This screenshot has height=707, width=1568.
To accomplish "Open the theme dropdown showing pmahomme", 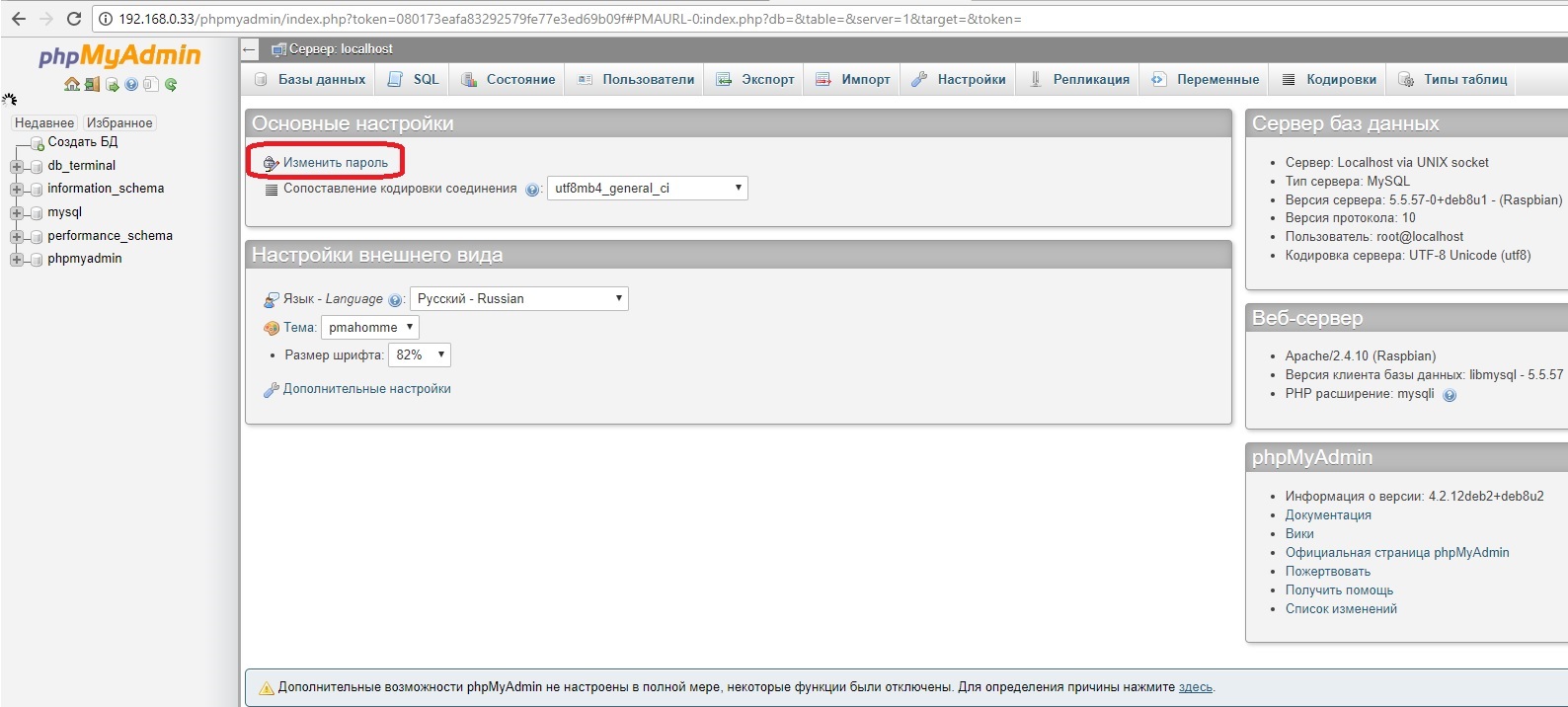I will click(369, 328).
